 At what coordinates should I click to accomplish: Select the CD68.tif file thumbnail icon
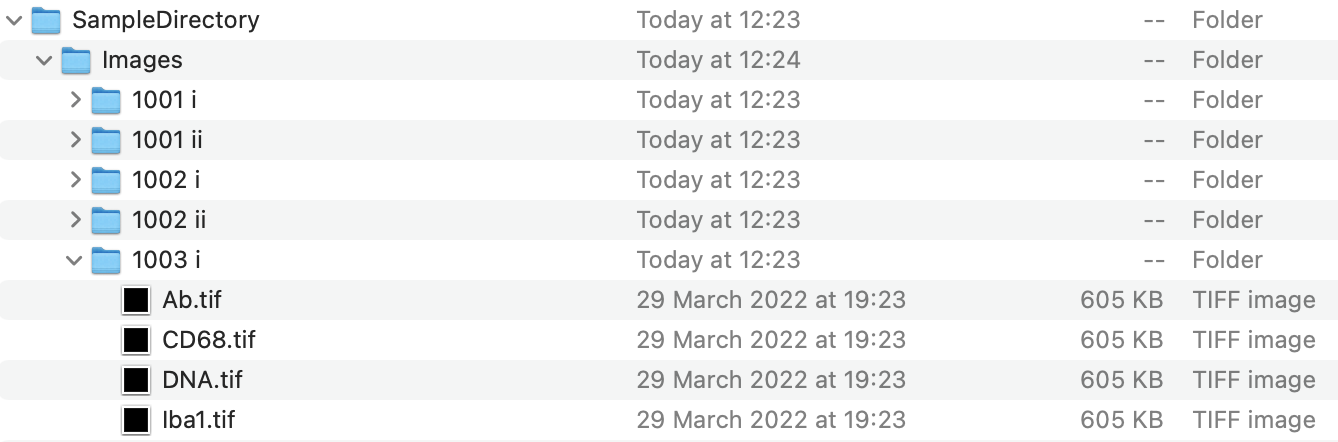pos(136,340)
